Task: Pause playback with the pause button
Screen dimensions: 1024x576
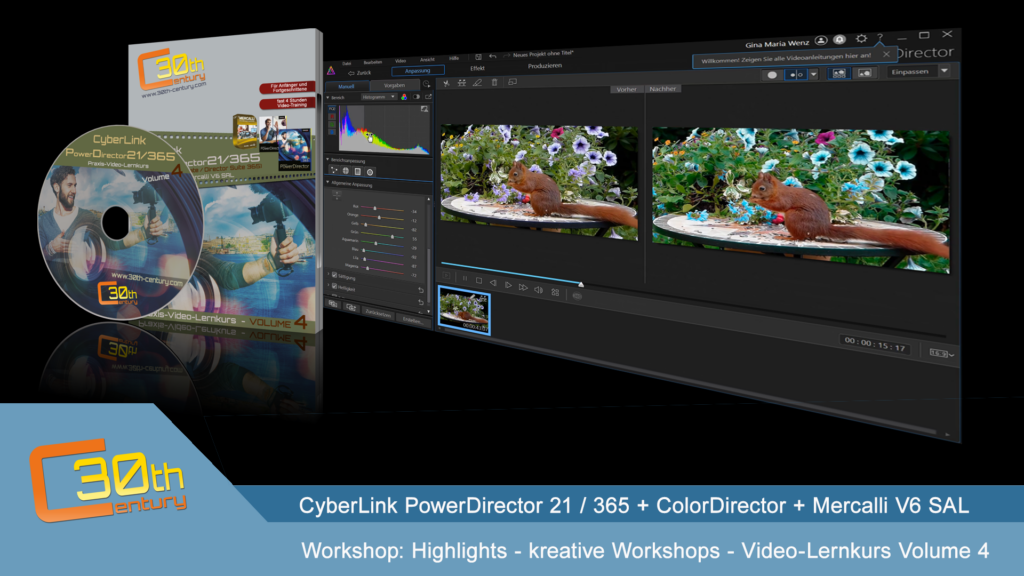Action: tap(464, 279)
